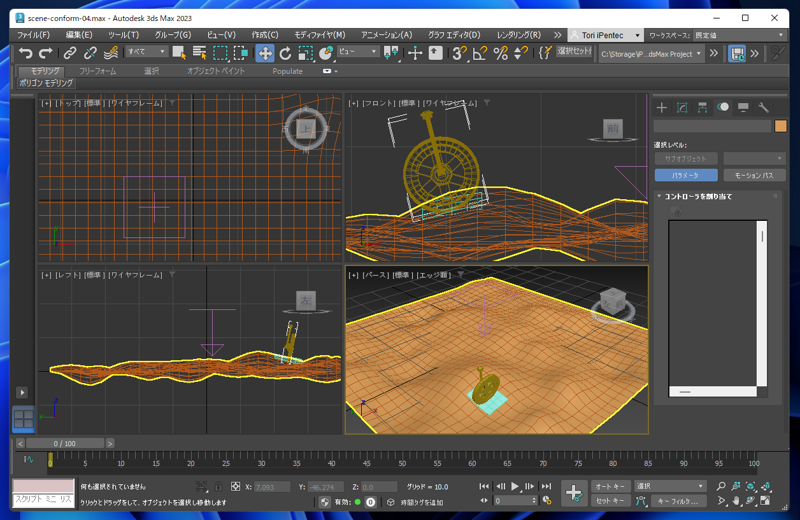The height and width of the screenshot is (520, 800).
Task: Choose the Rectangular Selection Region icon
Action: click(x=220, y=53)
